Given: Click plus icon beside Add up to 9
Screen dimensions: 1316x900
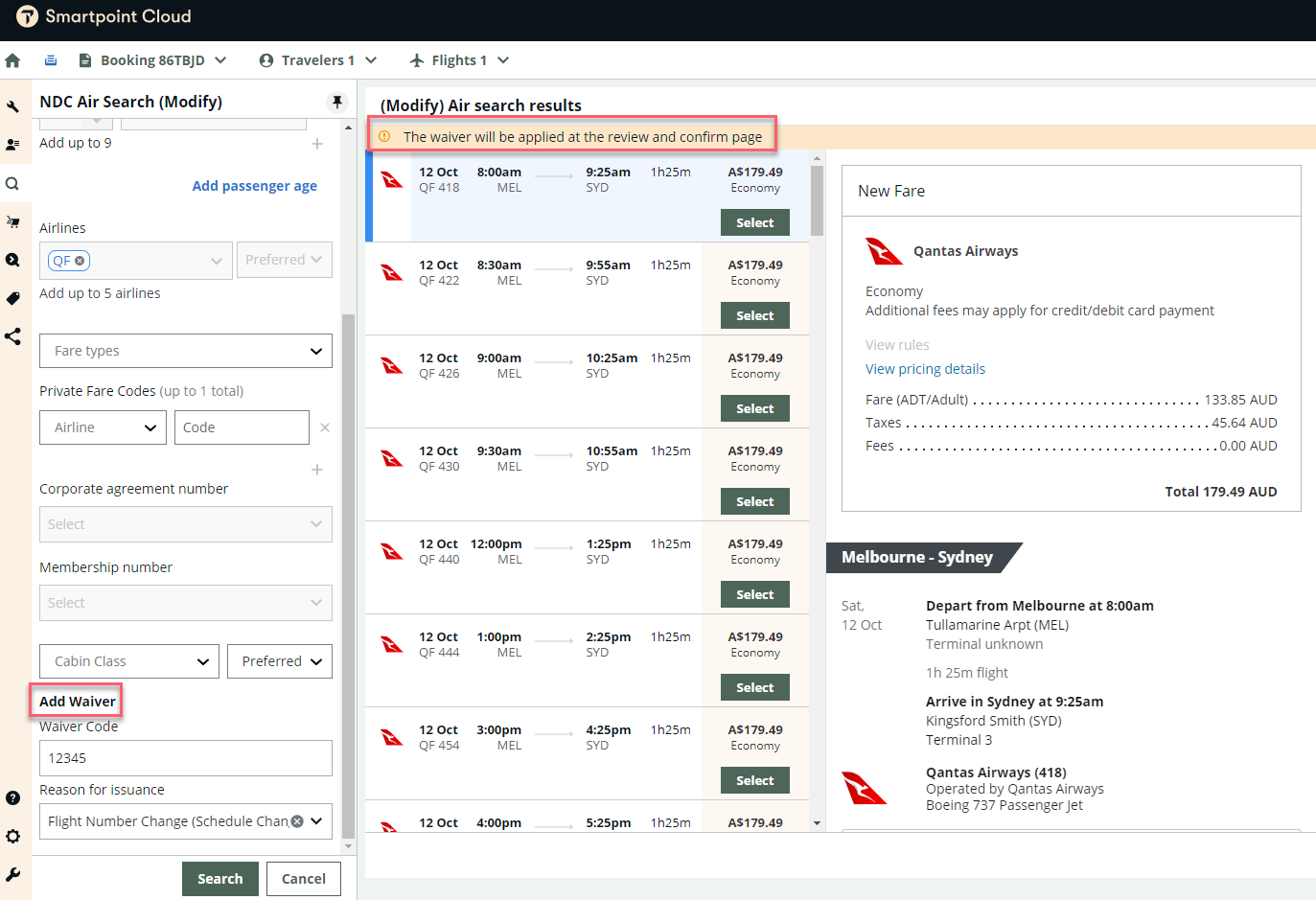Looking at the screenshot, I should pos(317,144).
